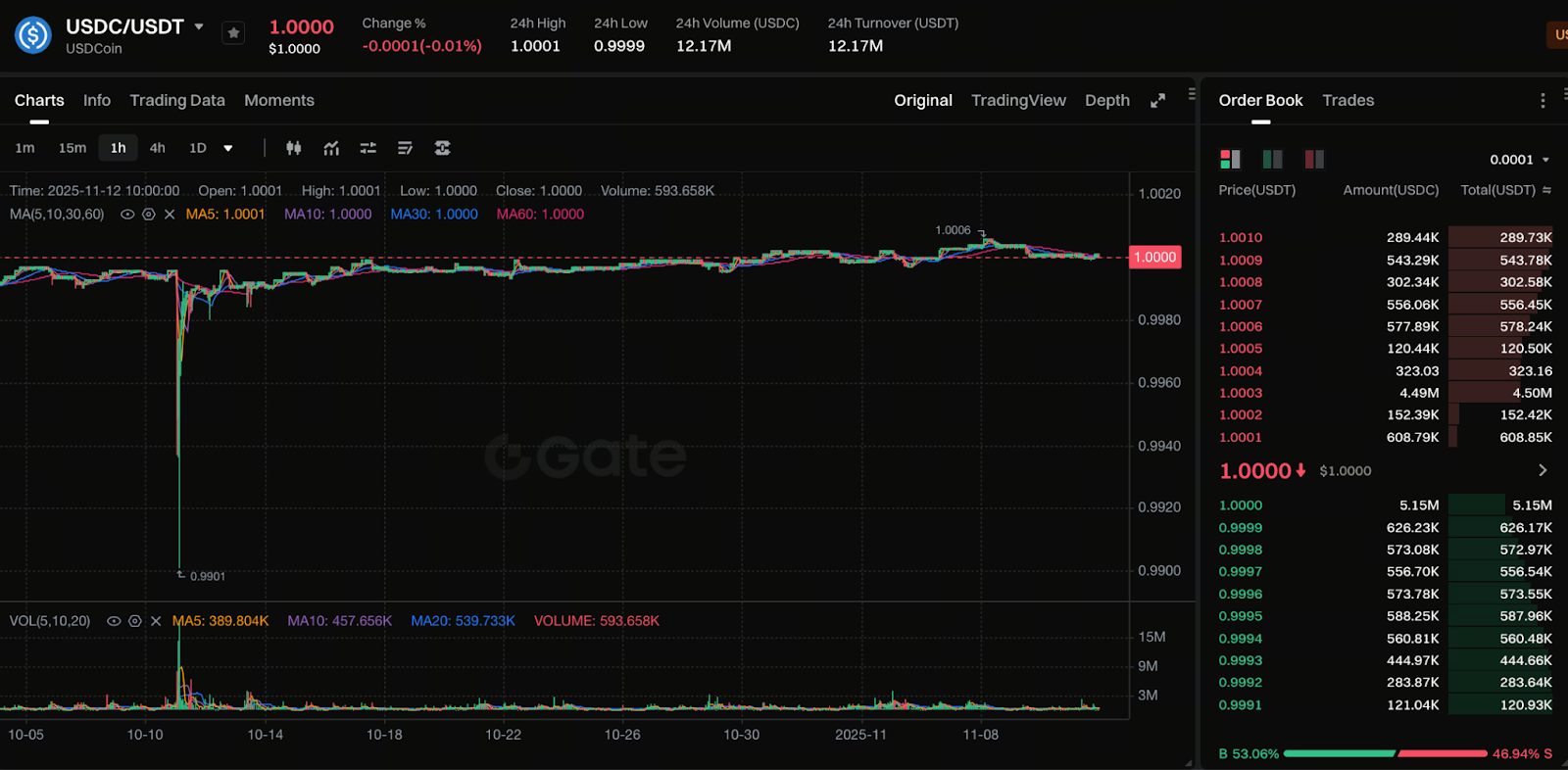The height and width of the screenshot is (770, 1568).
Task: Select the 15m timeframe
Action: [x=72, y=148]
